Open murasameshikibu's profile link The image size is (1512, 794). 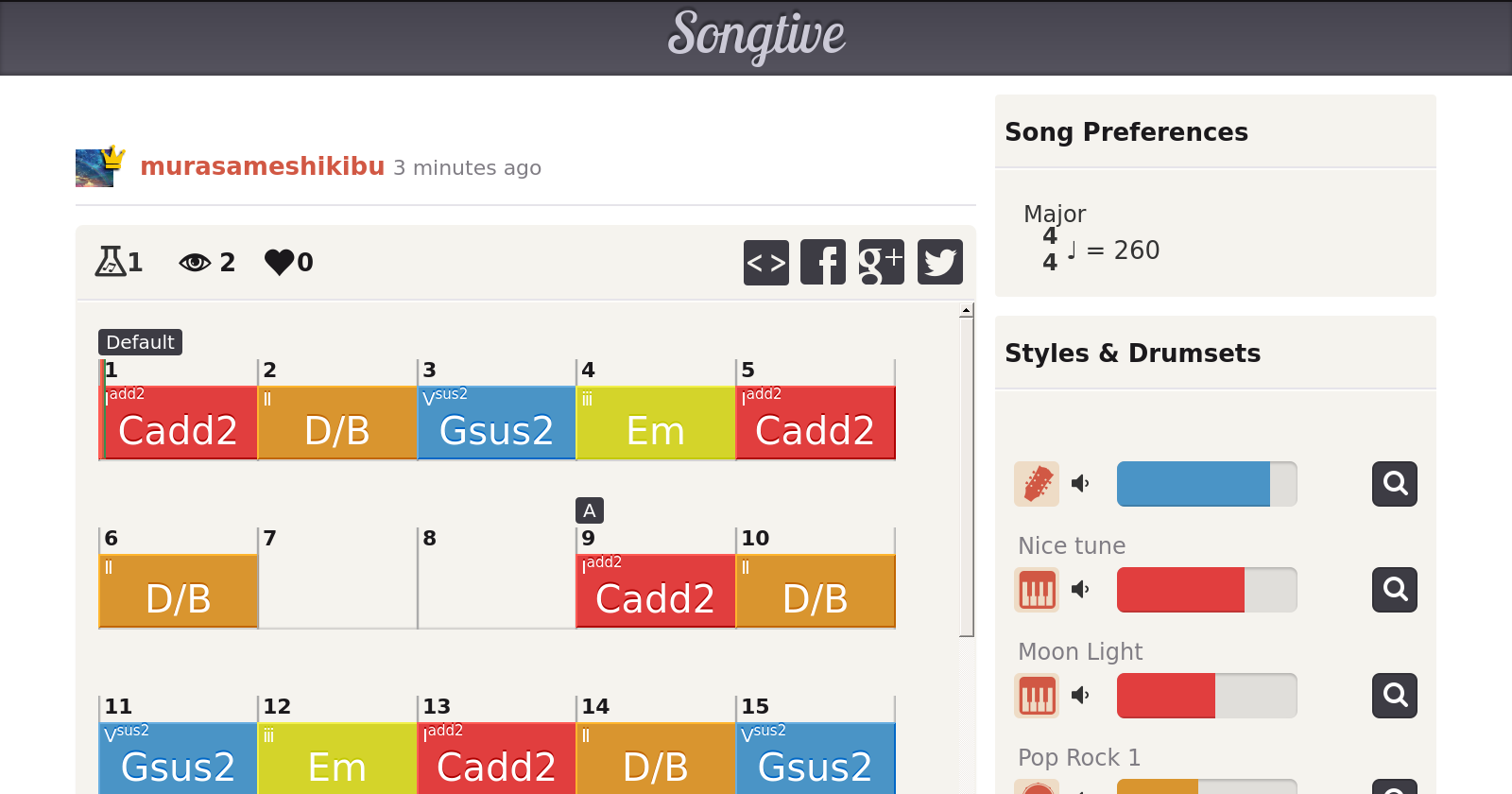tap(263, 166)
